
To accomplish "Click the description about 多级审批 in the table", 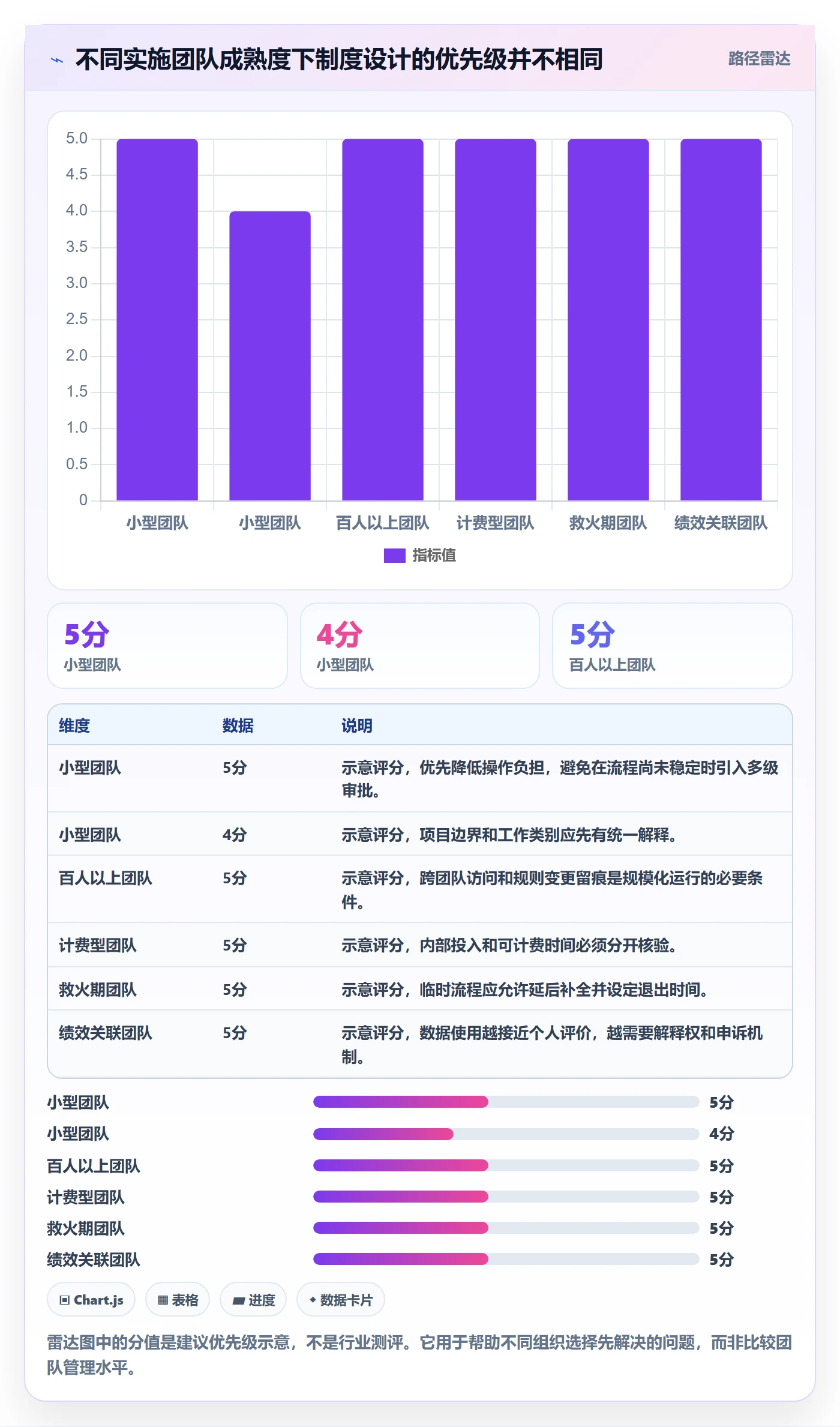I will 560,779.
